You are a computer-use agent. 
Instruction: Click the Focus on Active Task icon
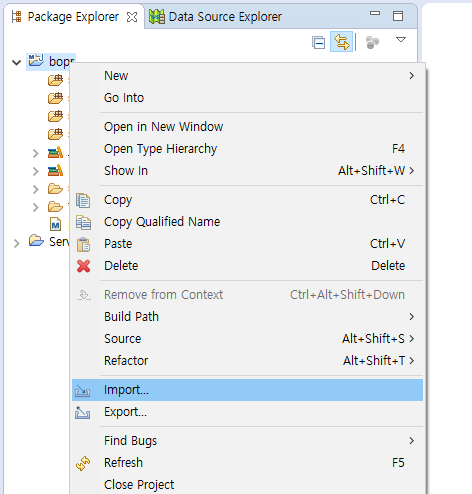372,42
